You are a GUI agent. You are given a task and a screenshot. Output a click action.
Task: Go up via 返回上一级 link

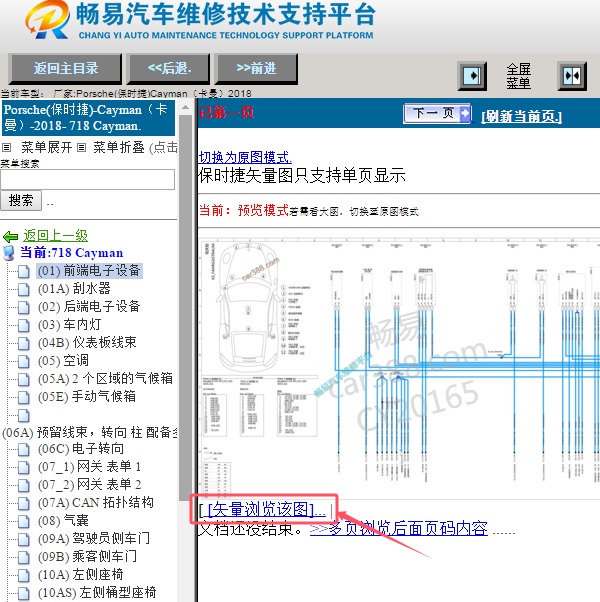pos(55,235)
